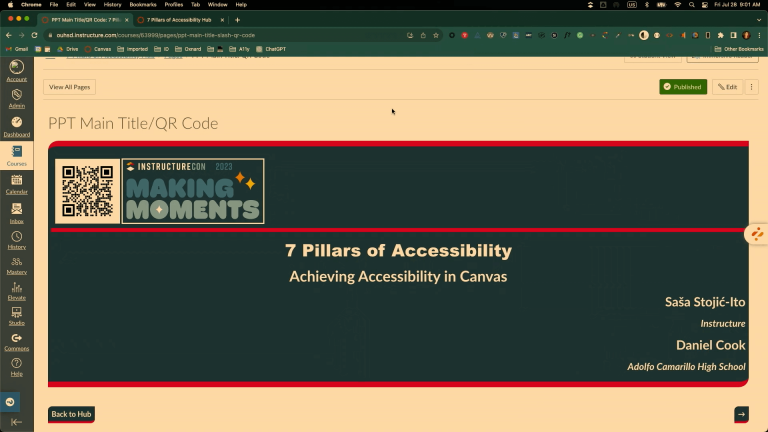Viewport: 768px width, 432px height.
Task: Collapse the global navigation sidebar
Action: pos(16,422)
